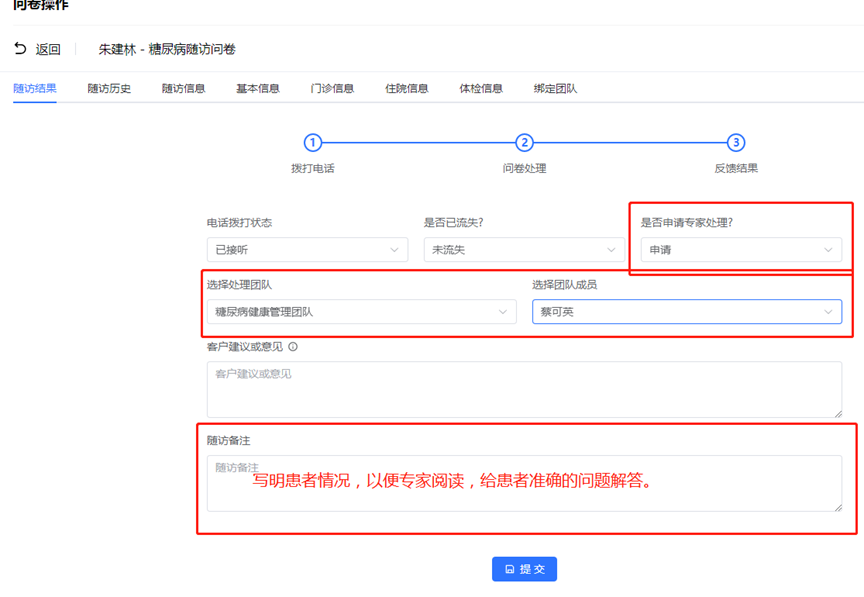Open the 是否申请专家处理 dropdown

coord(741,250)
